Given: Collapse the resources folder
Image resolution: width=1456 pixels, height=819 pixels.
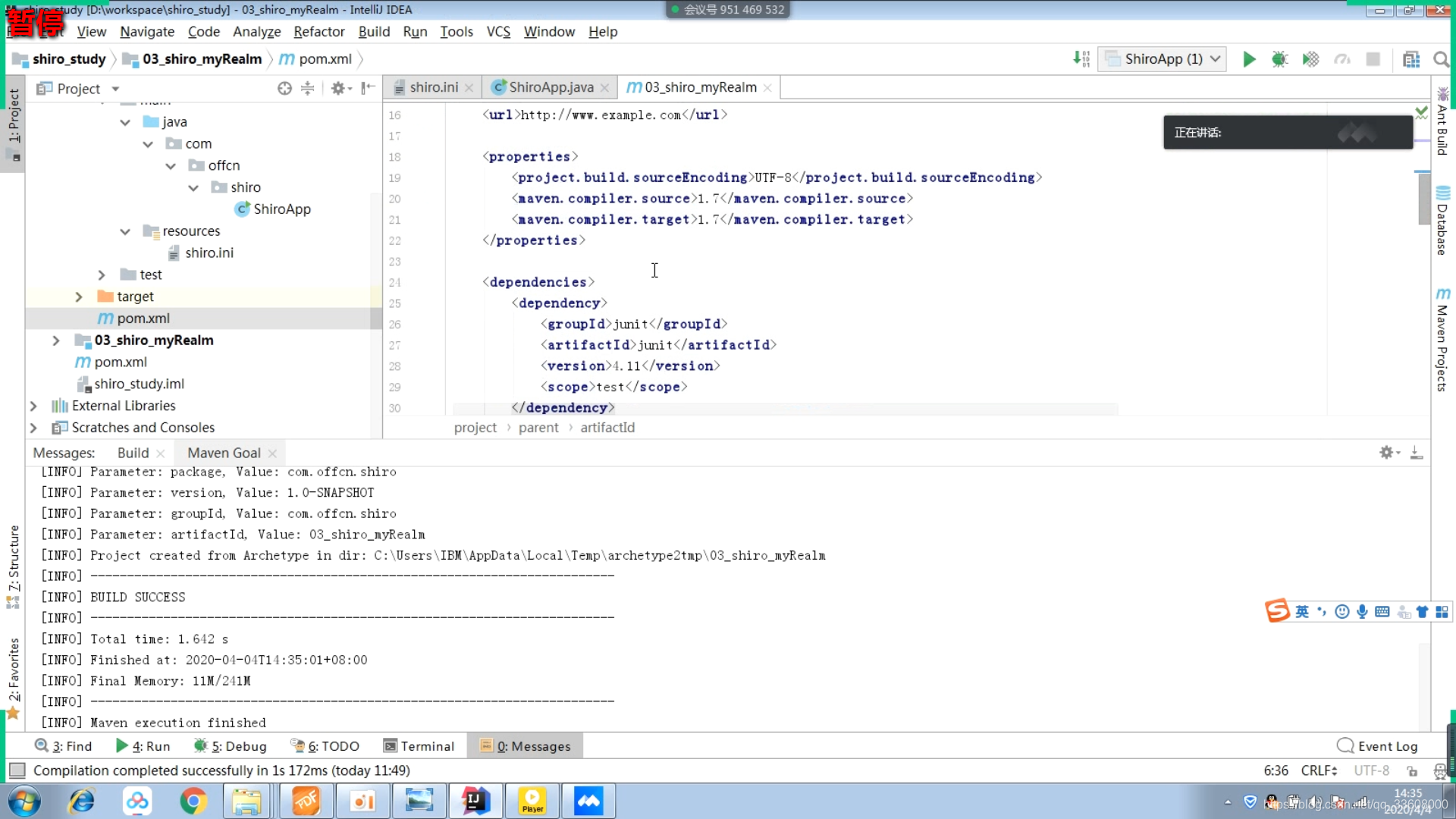Looking at the screenshot, I should [x=125, y=231].
